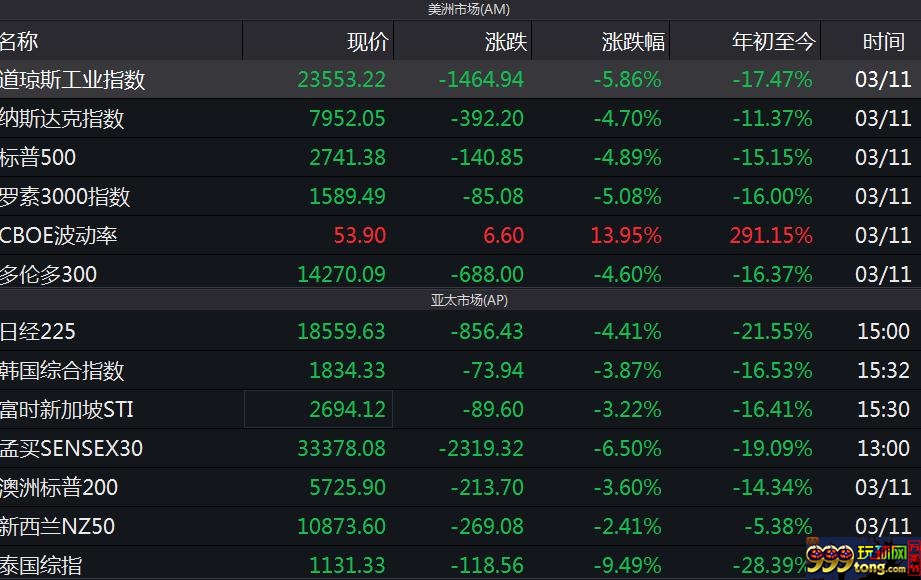Click the Singapore STI time 15:30
Image resolution: width=921 pixels, height=580 pixels.
883,409
